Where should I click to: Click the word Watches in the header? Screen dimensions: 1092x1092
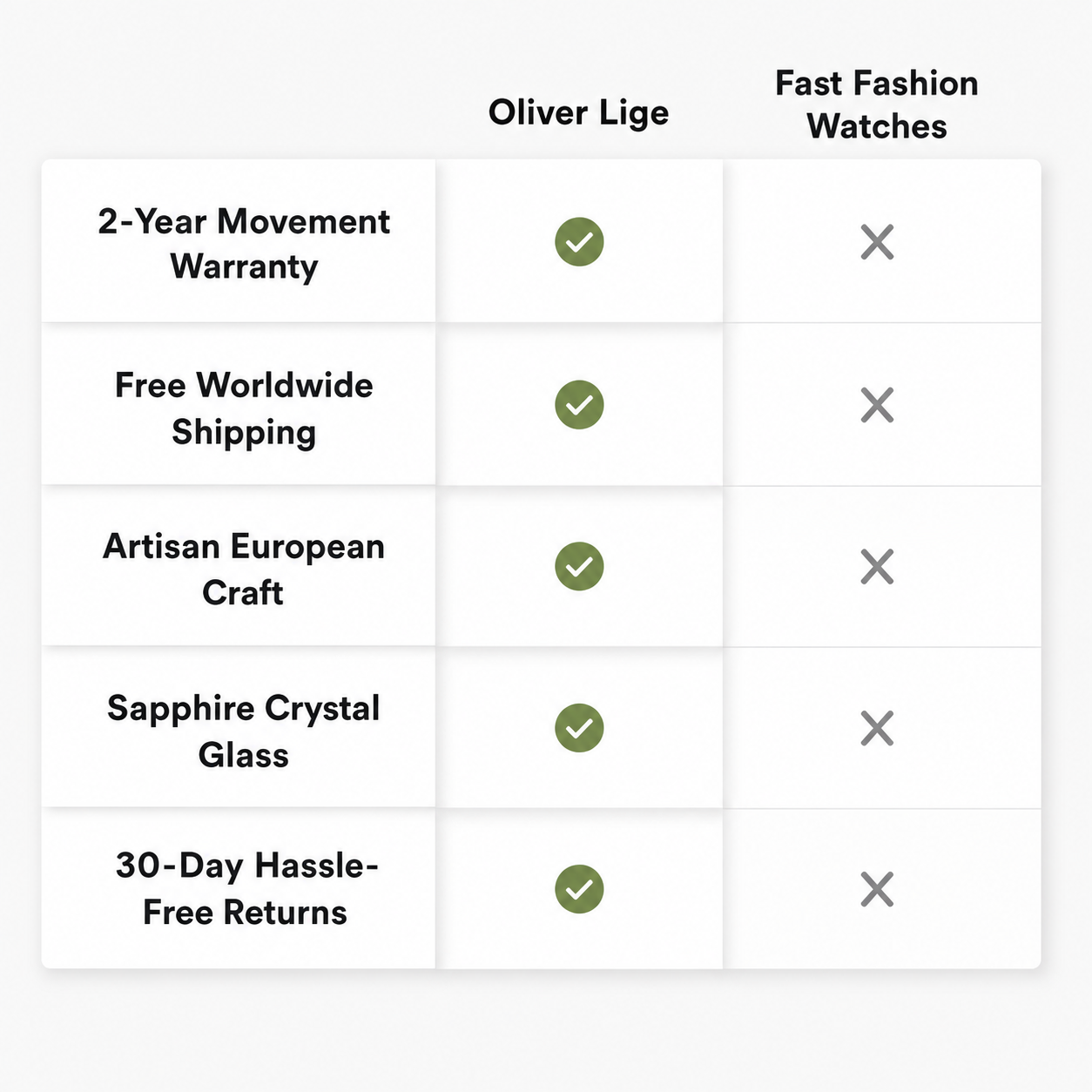[877, 126]
